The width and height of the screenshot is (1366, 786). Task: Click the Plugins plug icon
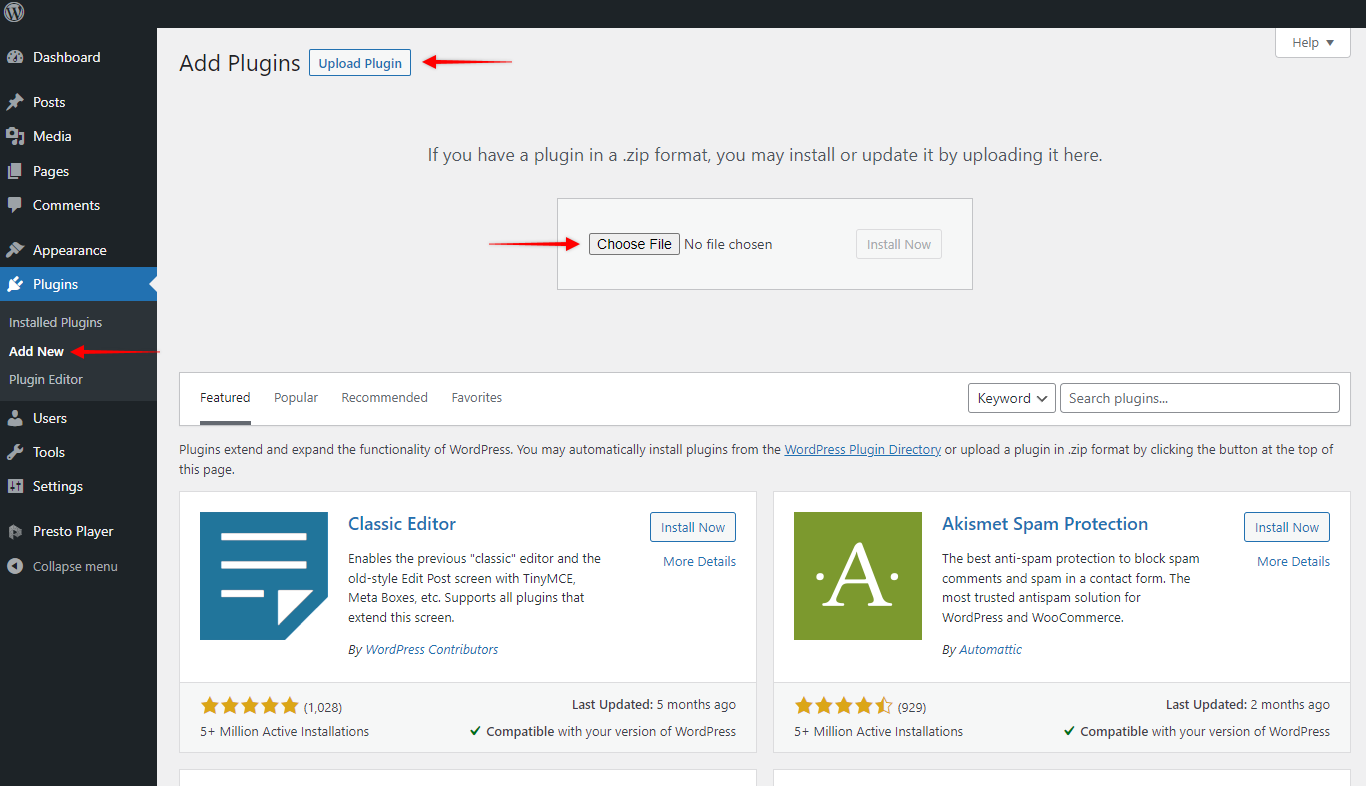pyautogui.click(x=15, y=284)
